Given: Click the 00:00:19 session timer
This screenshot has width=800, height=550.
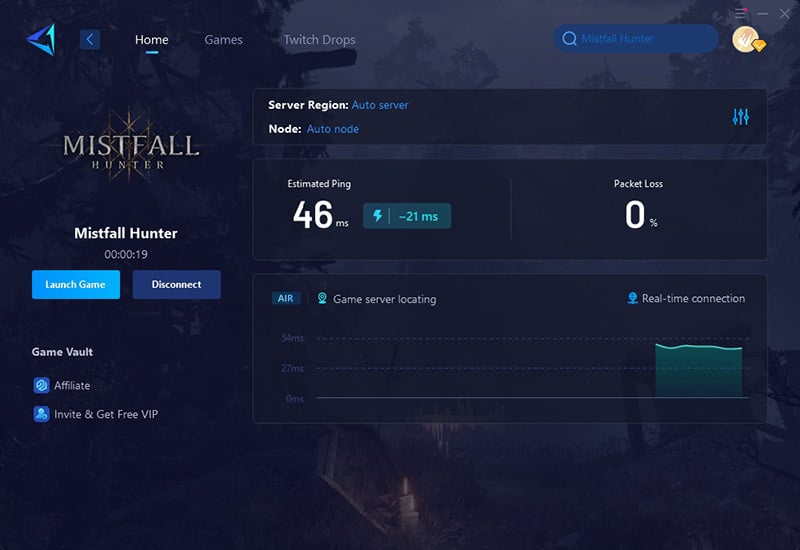Looking at the screenshot, I should pos(126,254).
